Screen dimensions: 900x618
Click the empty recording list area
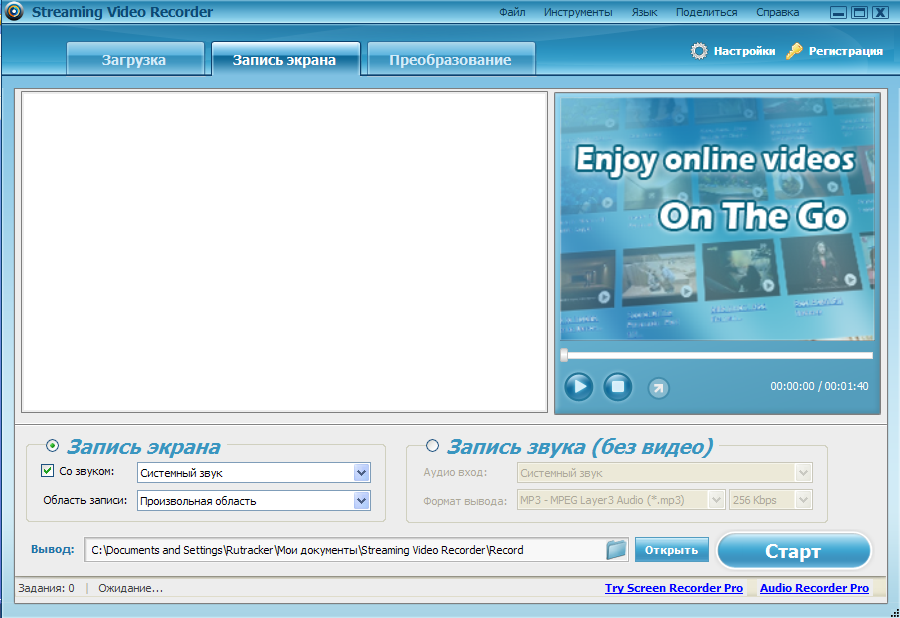284,251
